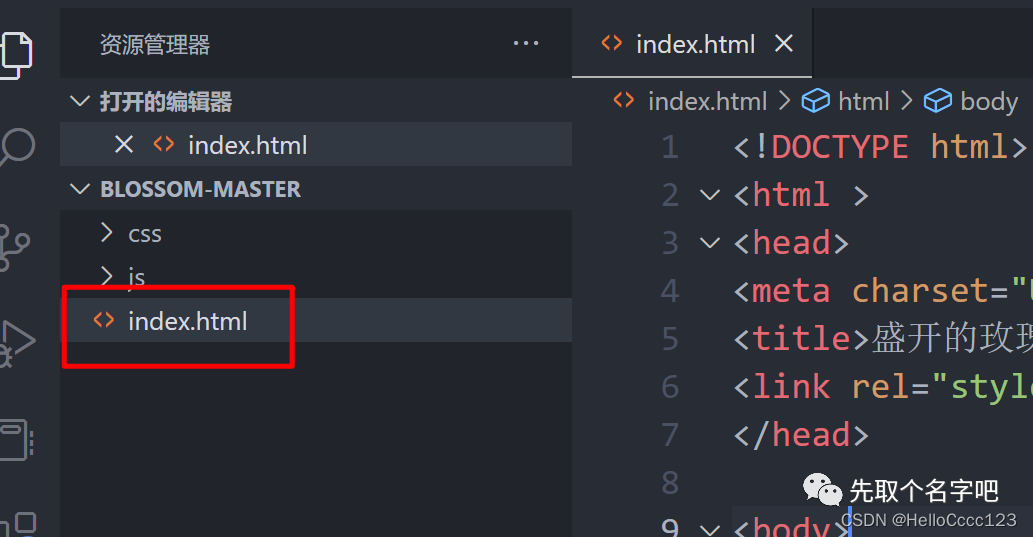Fold the html tag on line 2
Image resolution: width=1033 pixels, height=537 pixels.
[710, 195]
